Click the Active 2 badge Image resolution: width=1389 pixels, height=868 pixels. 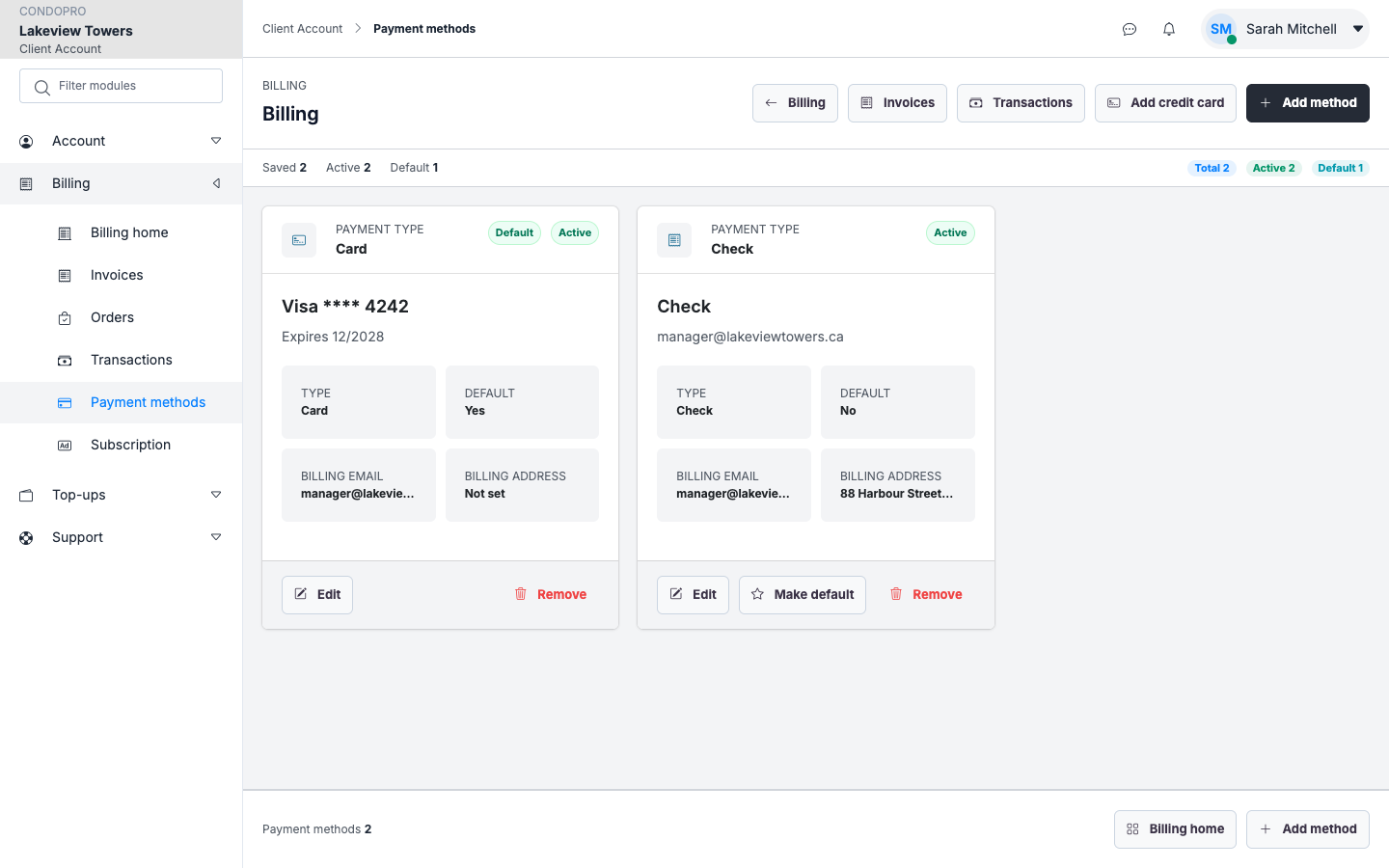tap(1273, 168)
